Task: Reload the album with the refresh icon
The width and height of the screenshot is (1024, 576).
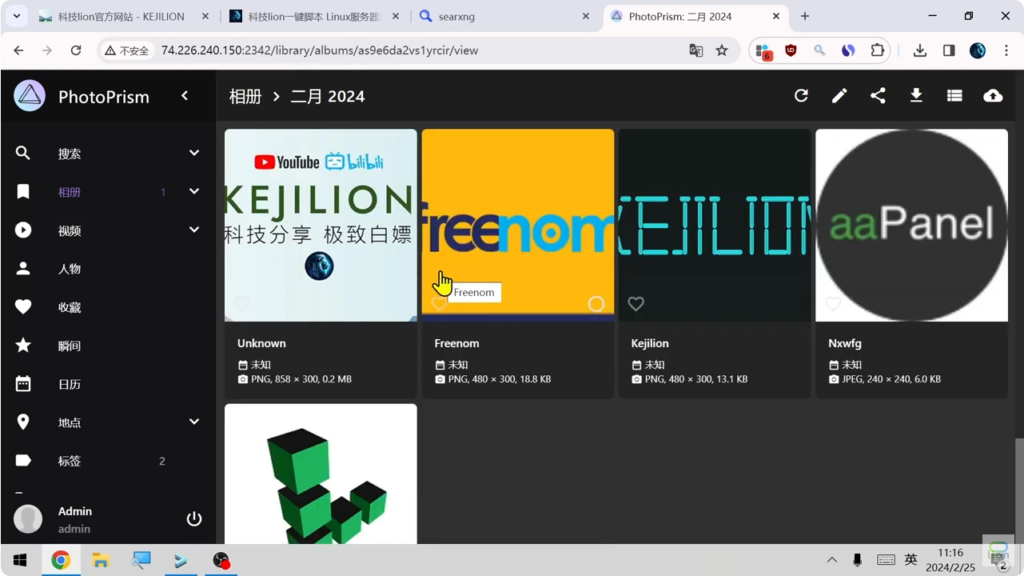Action: pyautogui.click(x=801, y=96)
